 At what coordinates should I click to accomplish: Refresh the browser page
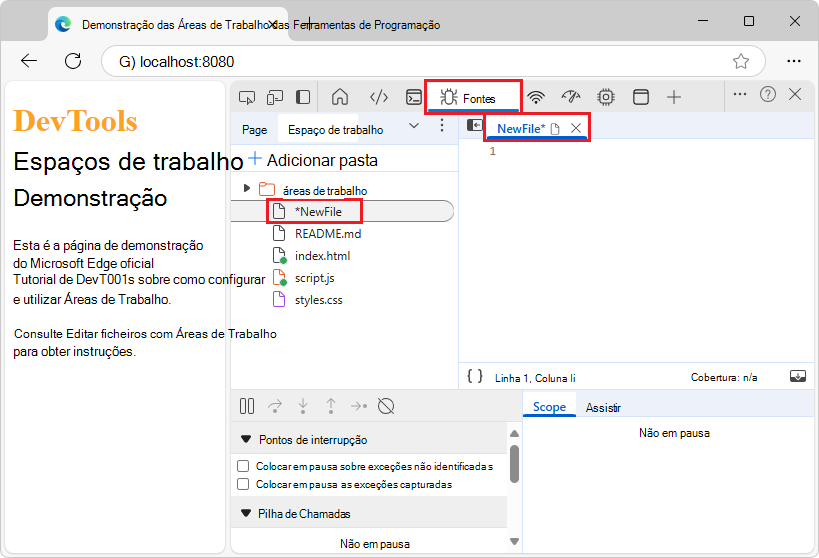coord(73,61)
